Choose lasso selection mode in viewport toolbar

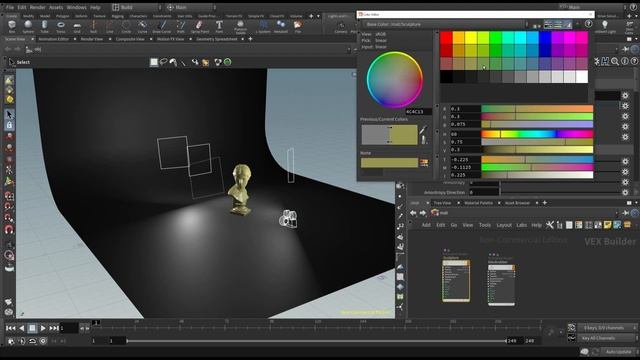pos(164,62)
